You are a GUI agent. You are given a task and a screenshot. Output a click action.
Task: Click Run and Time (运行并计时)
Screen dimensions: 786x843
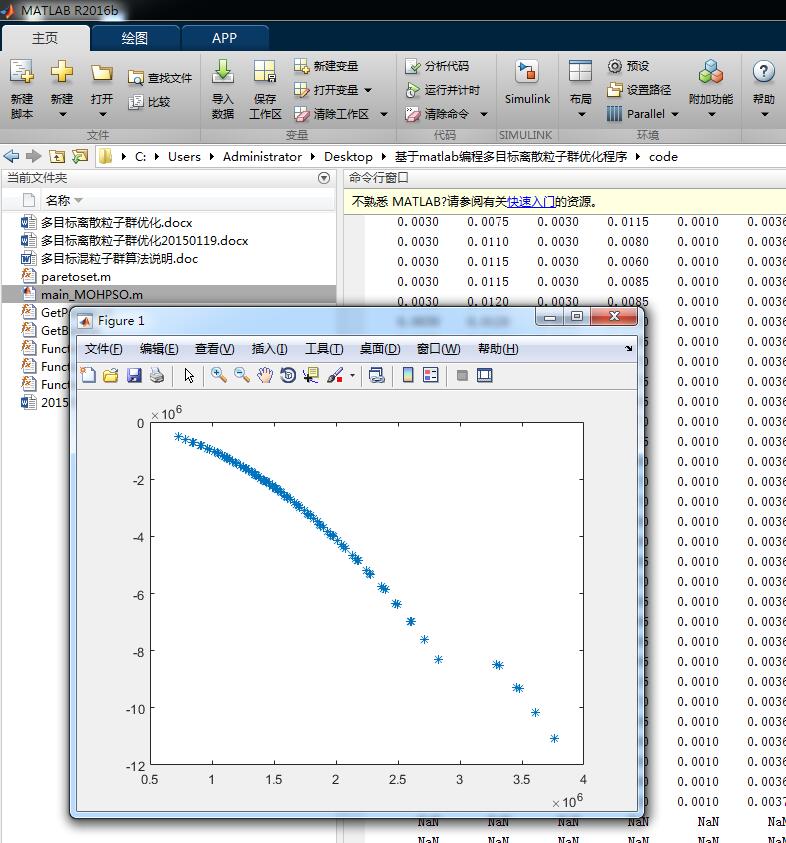coord(442,90)
